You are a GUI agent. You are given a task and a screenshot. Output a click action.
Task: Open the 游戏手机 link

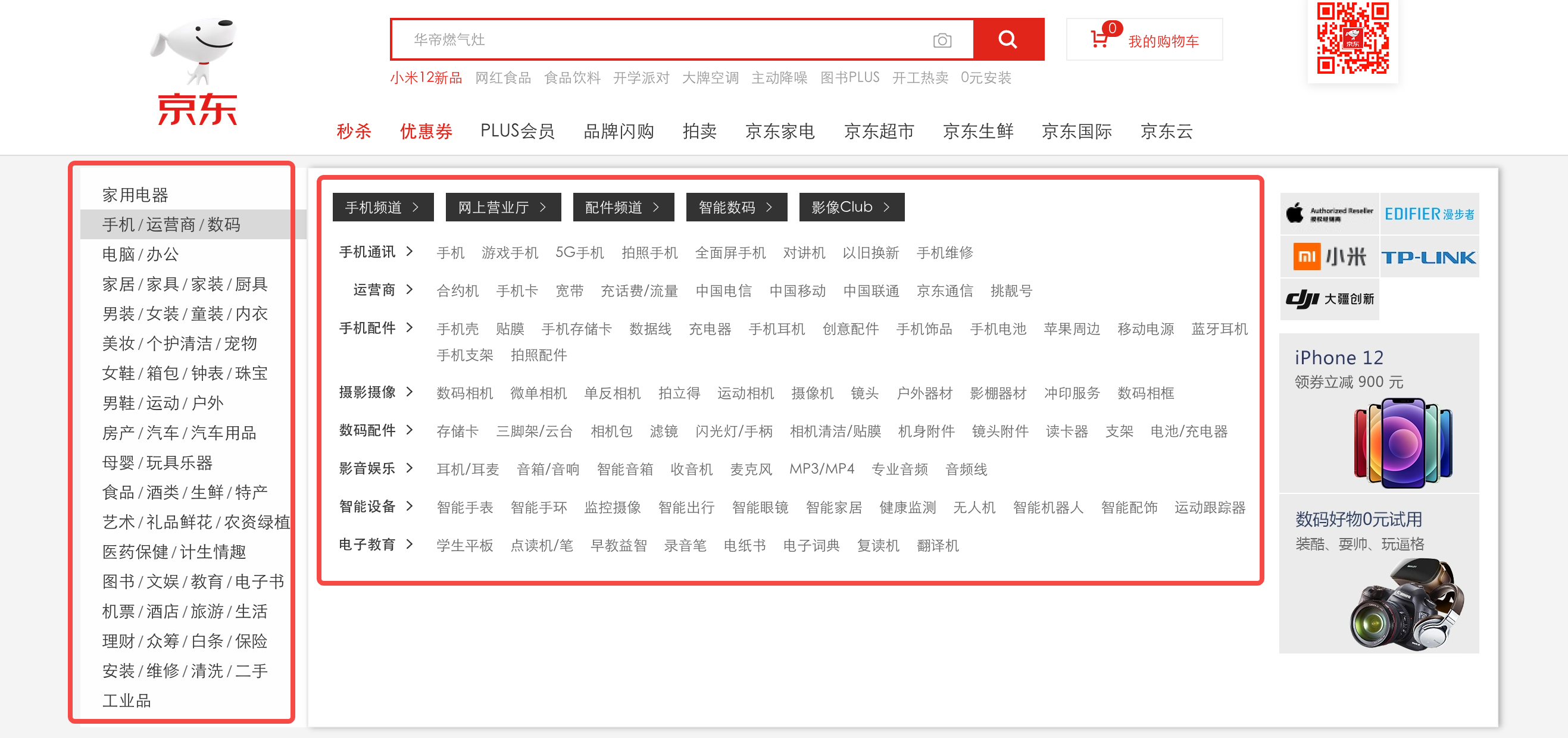click(x=510, y=252)
